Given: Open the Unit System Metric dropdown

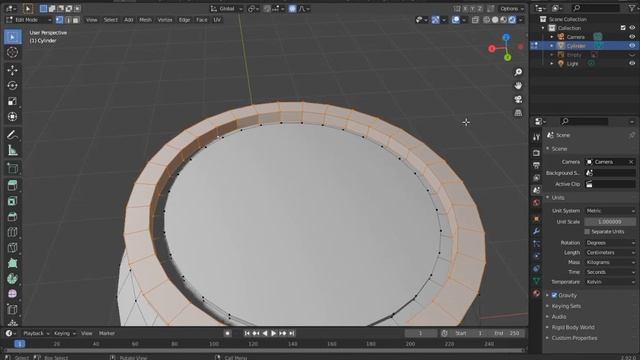Looking at the screenshot, I should pyautogui.click(x=610, y=211).
